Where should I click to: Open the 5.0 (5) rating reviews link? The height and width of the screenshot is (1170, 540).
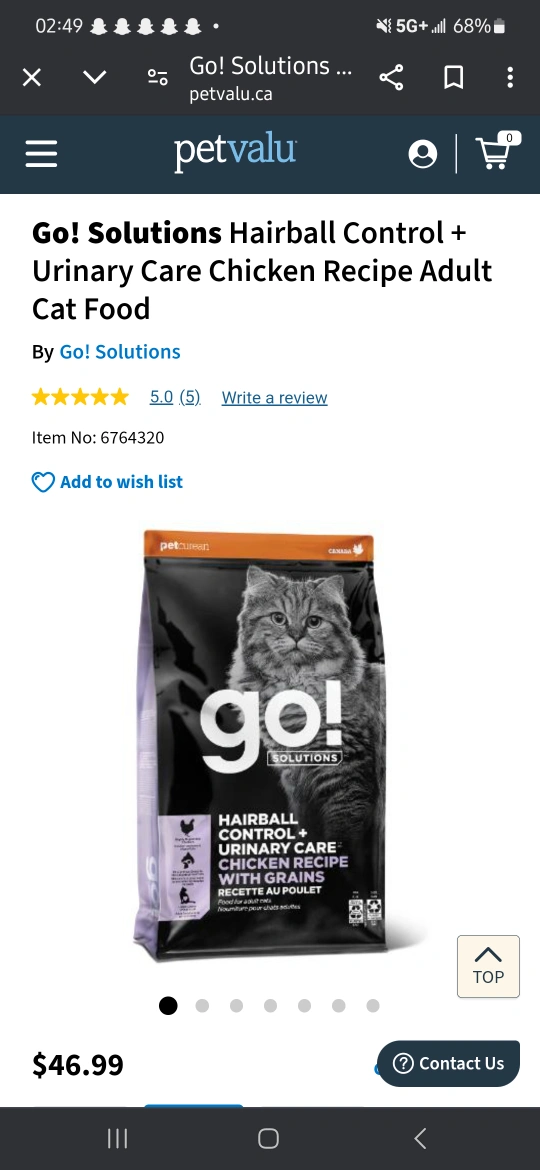(x=175, y=397)
